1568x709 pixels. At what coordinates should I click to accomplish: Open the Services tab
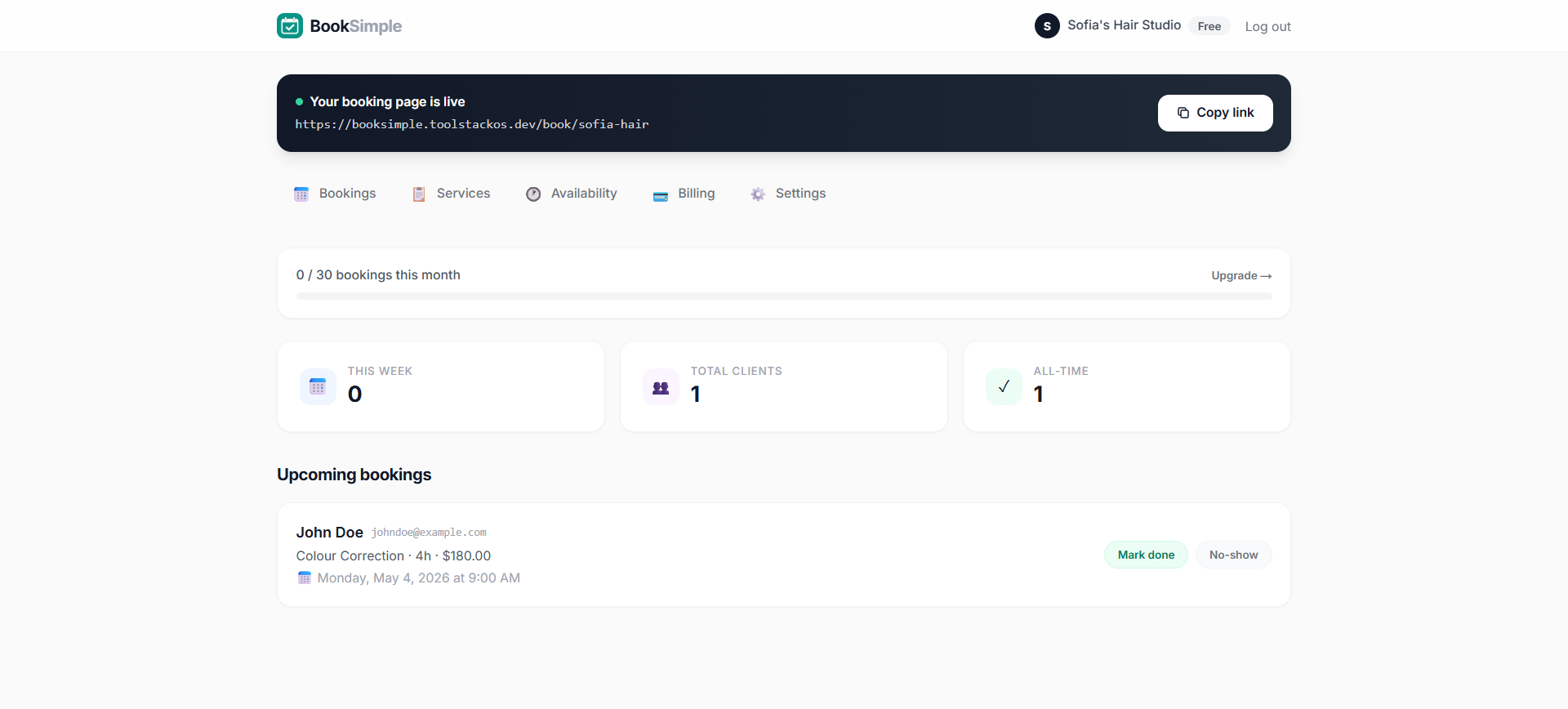[x=451, y=194]
